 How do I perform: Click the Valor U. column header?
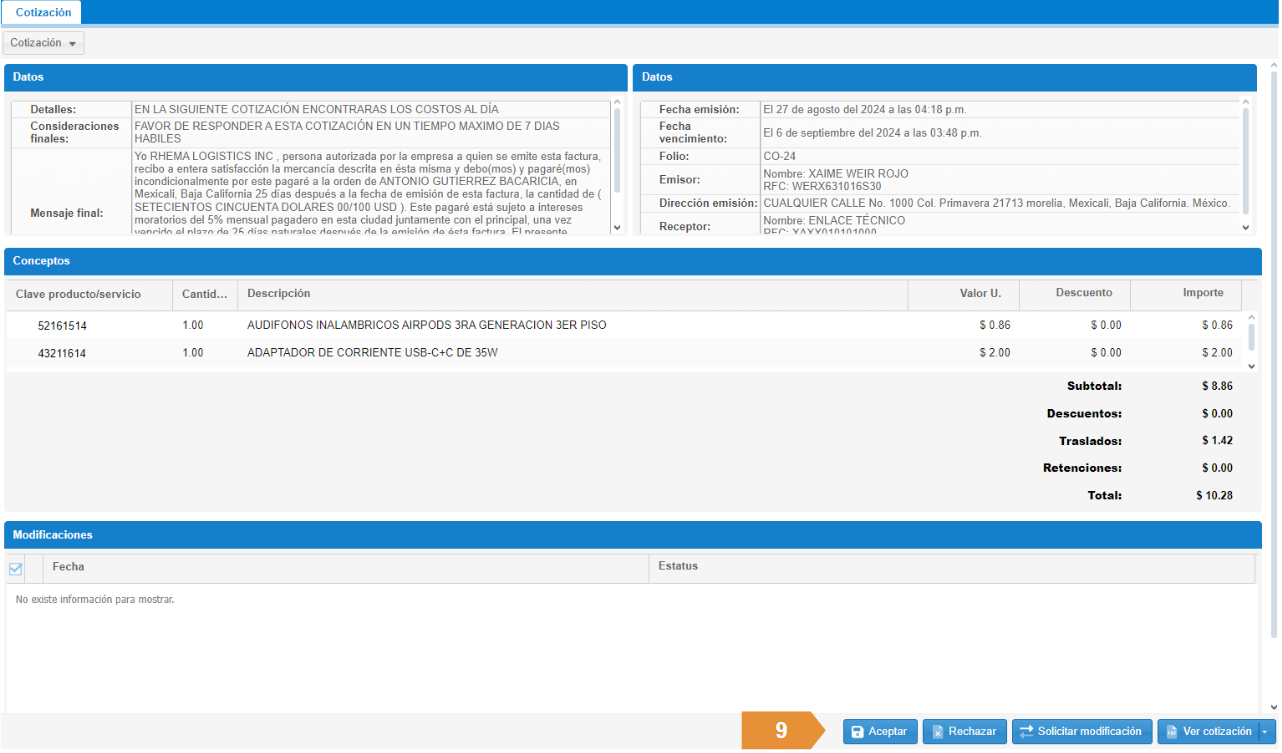(x=980, y=294)
